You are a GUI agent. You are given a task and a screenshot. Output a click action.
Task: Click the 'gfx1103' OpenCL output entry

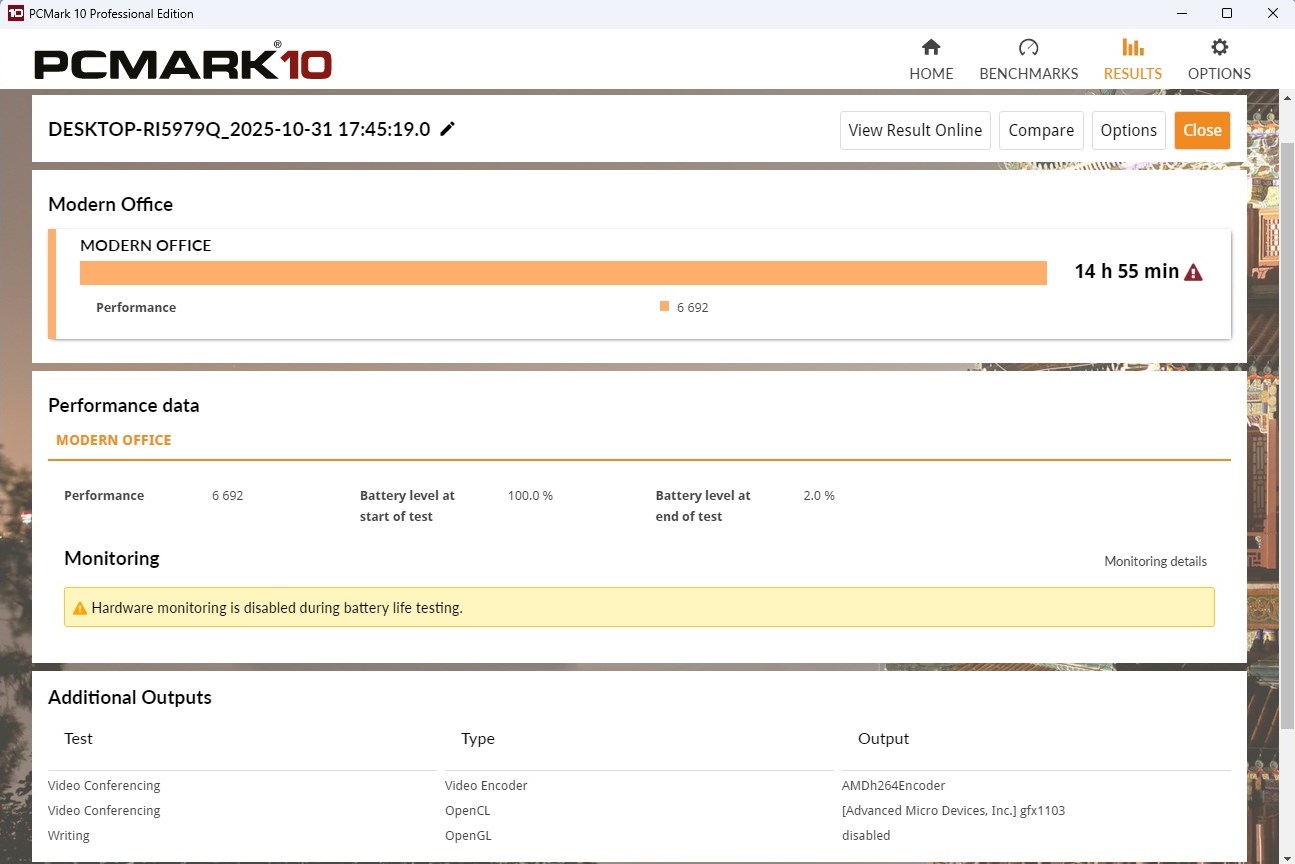tap(953, 811)
